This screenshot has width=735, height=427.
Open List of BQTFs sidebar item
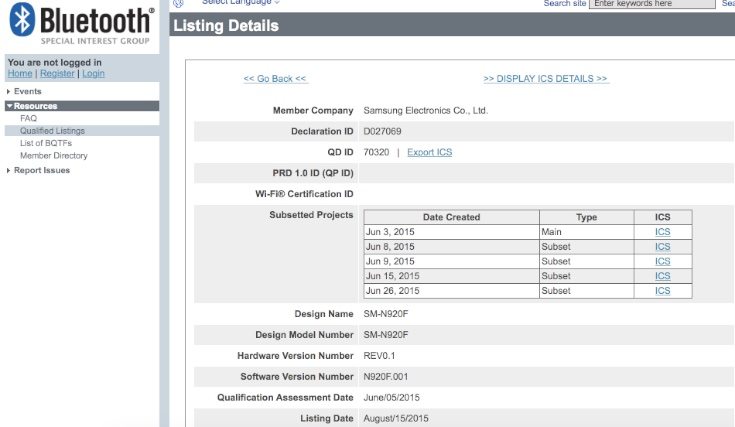[46, 143]
